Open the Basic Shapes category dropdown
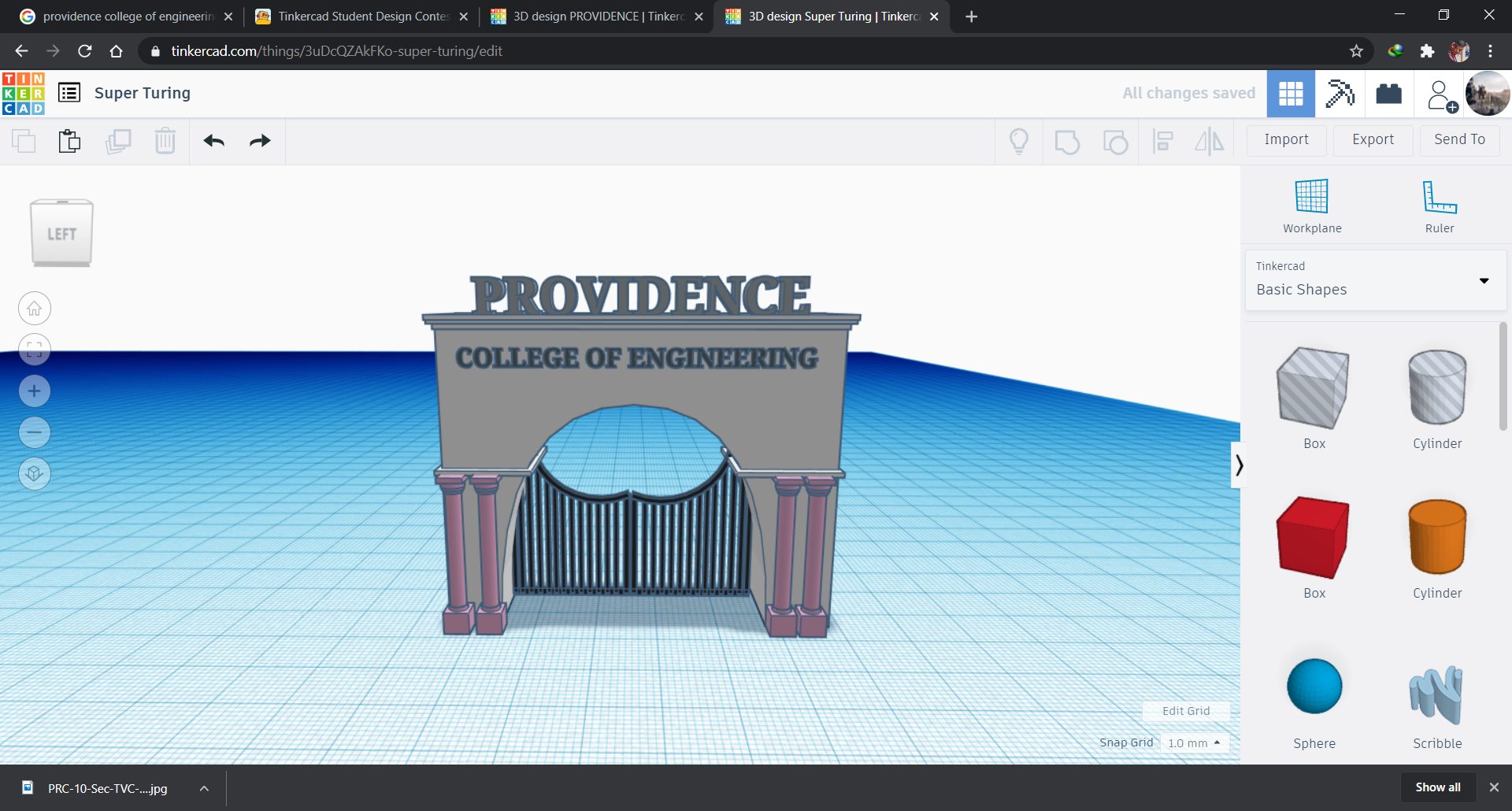This screenshot has height=811, width=1512. [x=1375, y=280]
